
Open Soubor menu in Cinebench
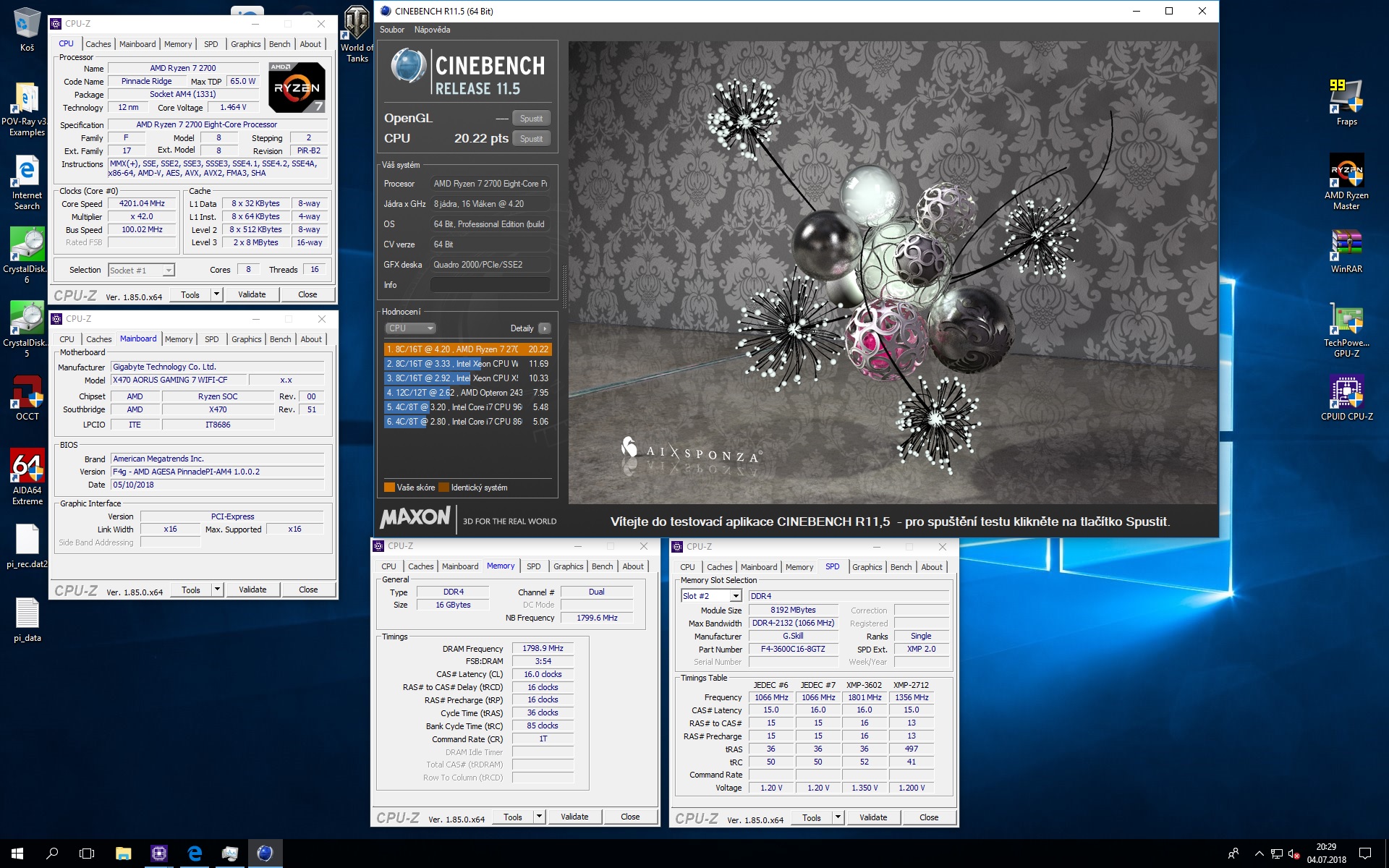(x=392, y=30)
